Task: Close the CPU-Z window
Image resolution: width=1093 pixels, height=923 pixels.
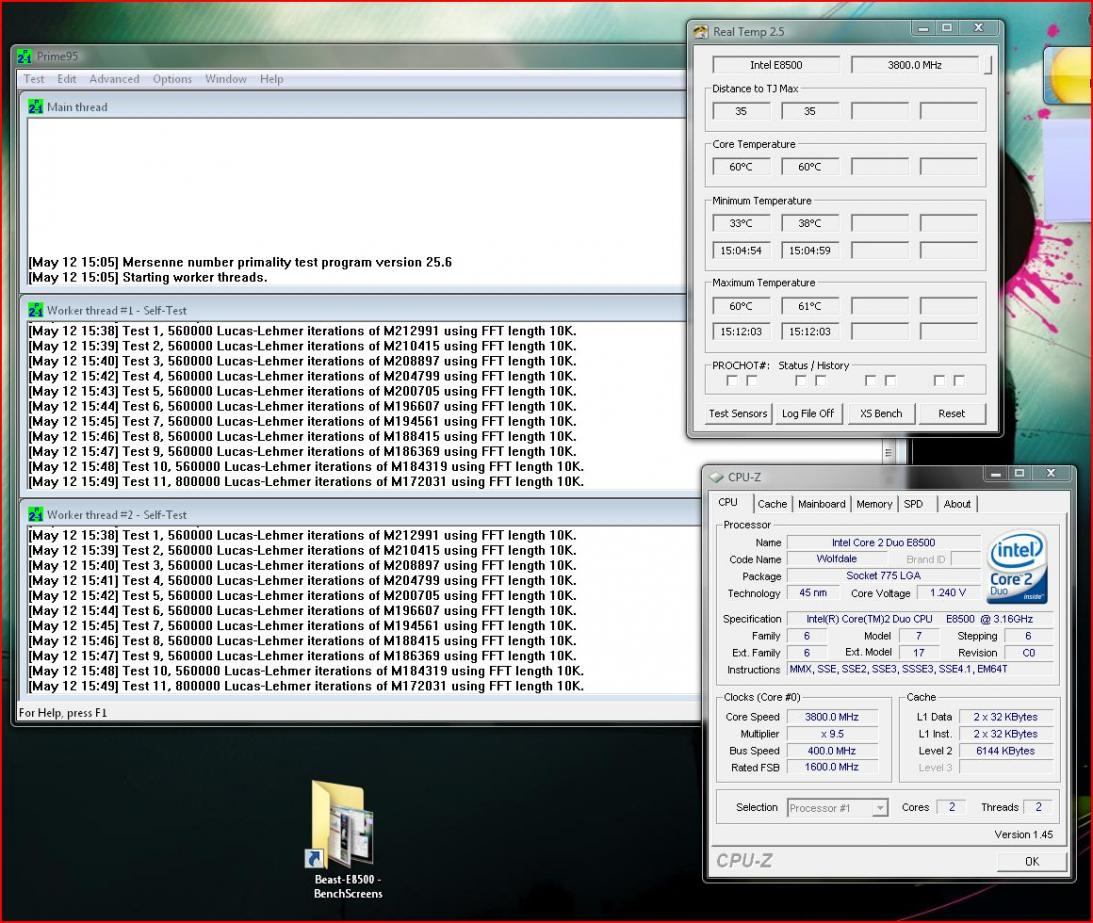Action: coord(1050,473)
